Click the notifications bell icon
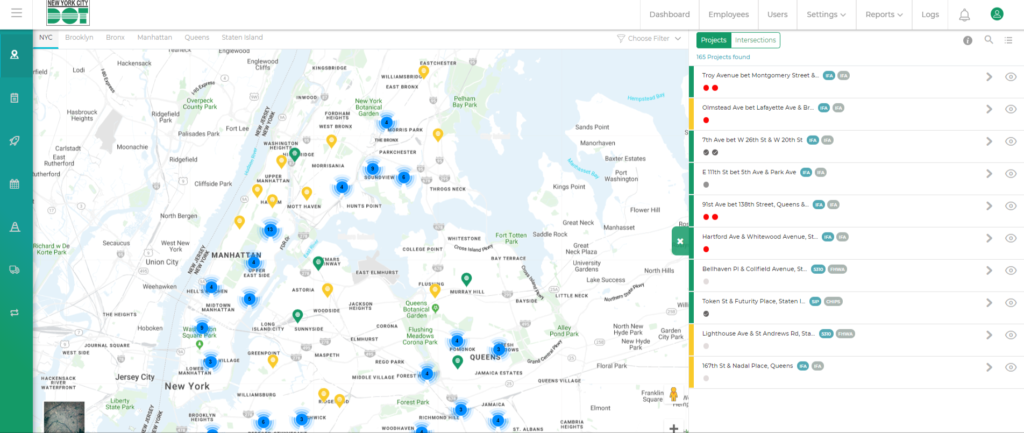 coord(964,15)
